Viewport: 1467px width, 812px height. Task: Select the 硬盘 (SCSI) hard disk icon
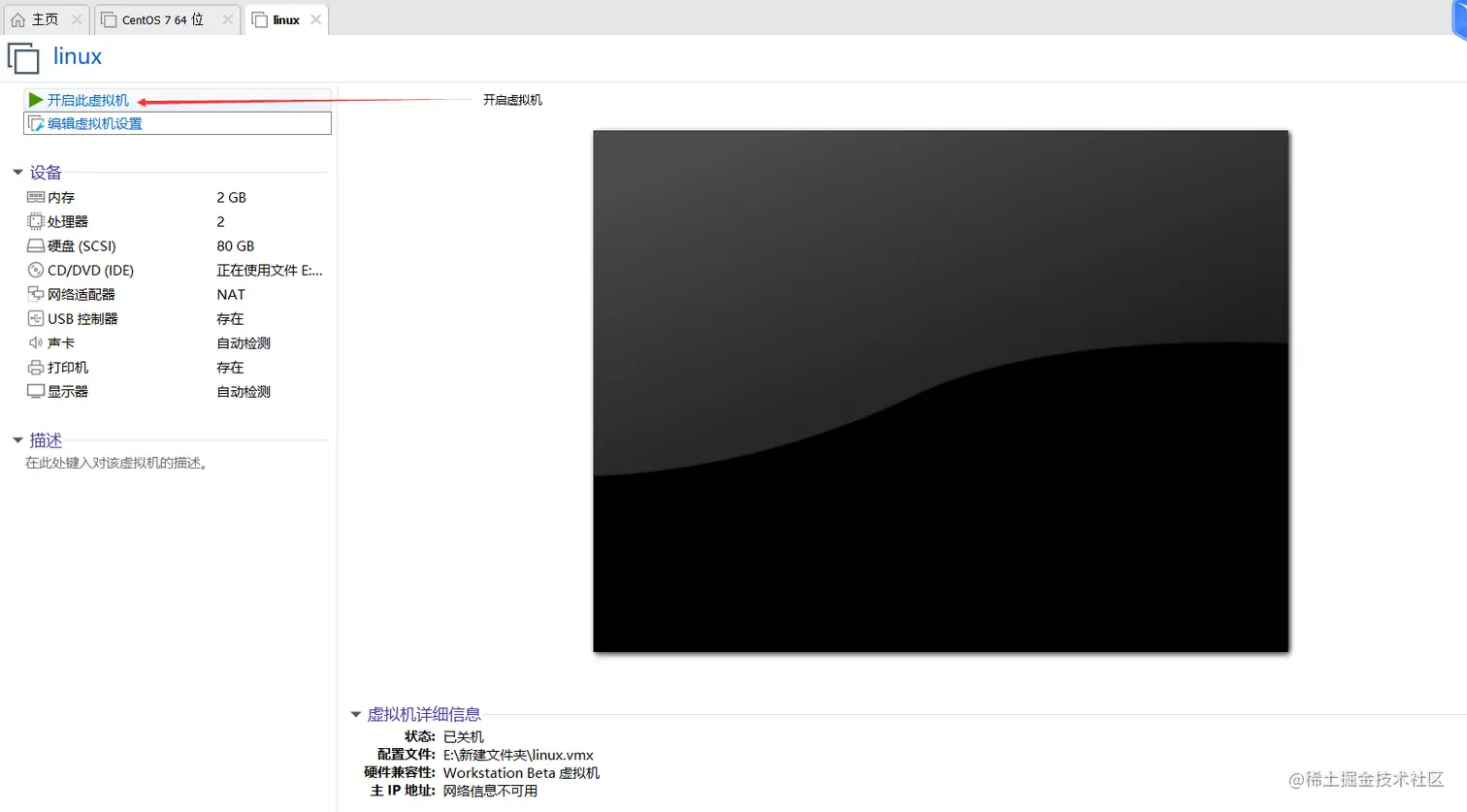36,246
